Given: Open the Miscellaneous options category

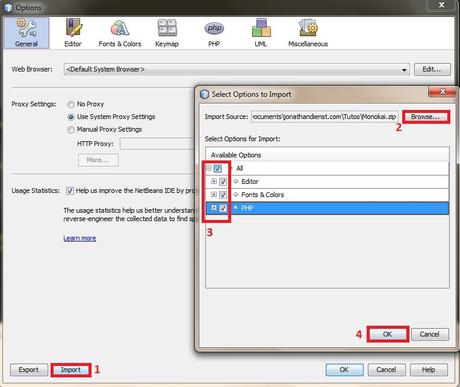Looking at the screenshot, I should tap(308, 33).
